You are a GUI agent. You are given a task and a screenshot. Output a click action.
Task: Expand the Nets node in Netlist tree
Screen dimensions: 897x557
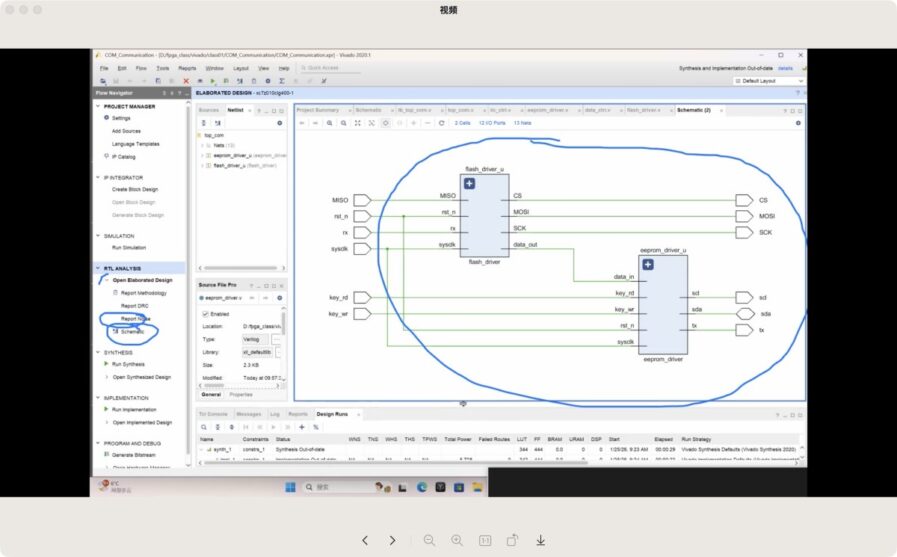point(203,145)
